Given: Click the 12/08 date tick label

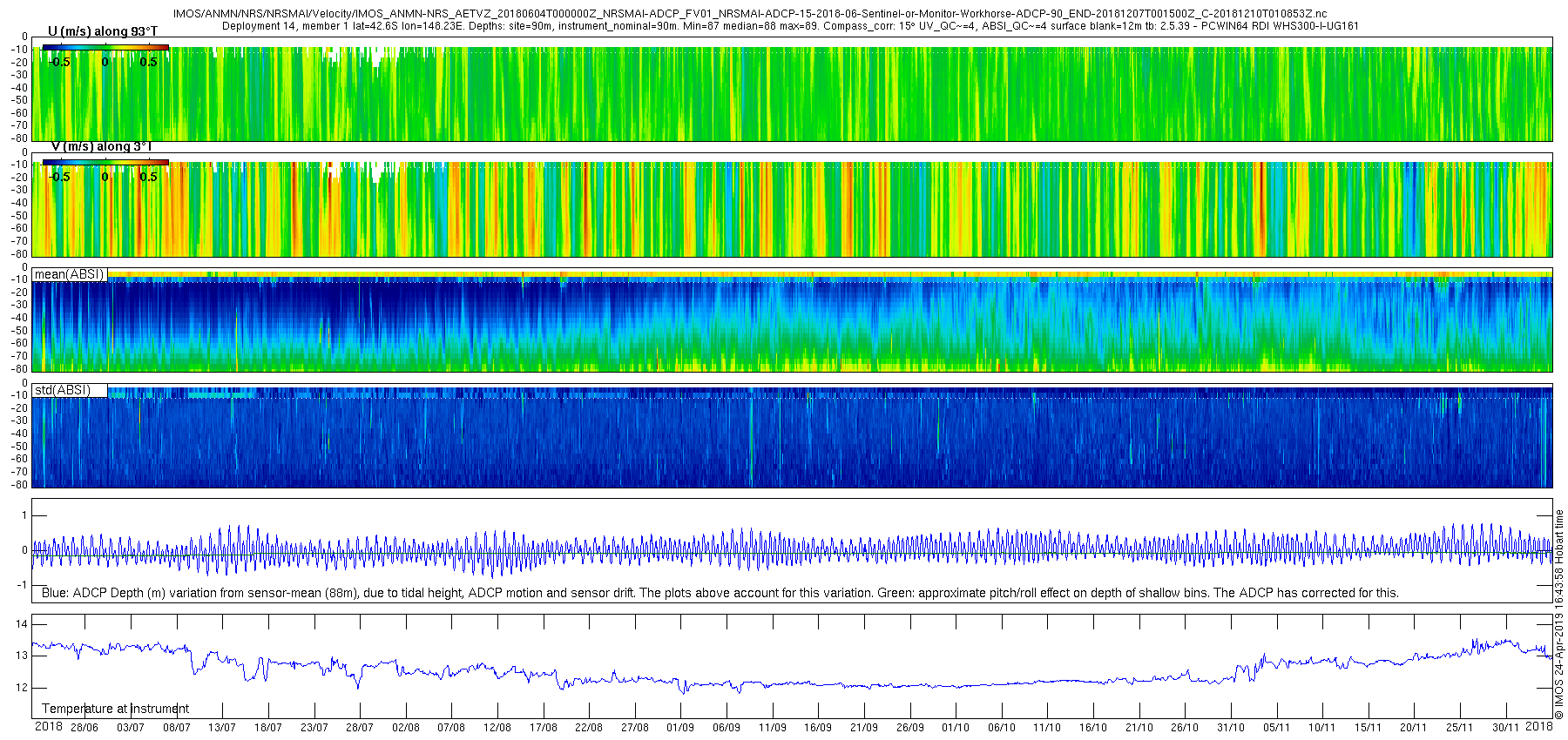Looking at the screenshot, I should [497, 728].
